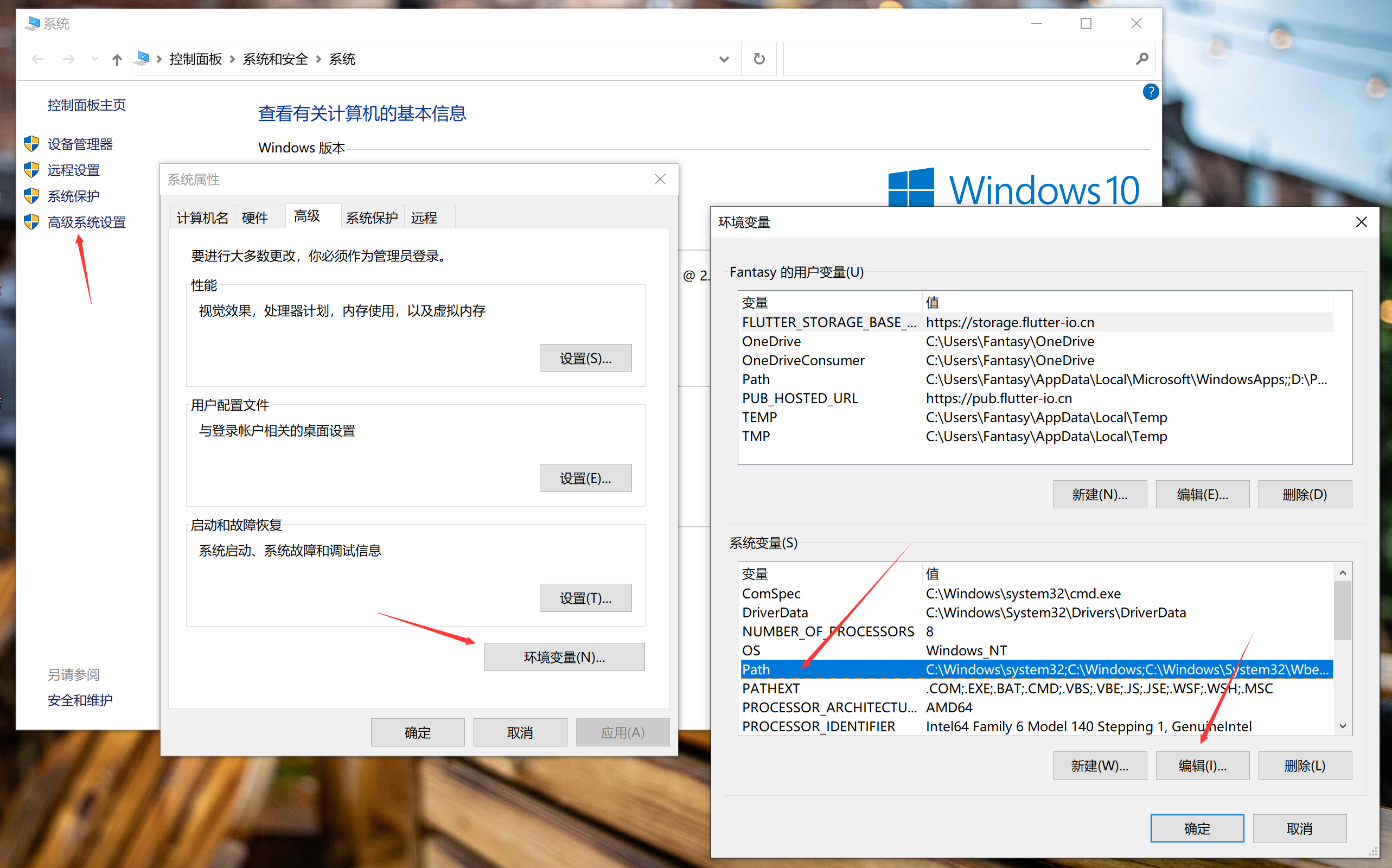Open 安全和维护 link
Image resolution: width=1392 pixels, height=868 pixels.
pos(80,700)
